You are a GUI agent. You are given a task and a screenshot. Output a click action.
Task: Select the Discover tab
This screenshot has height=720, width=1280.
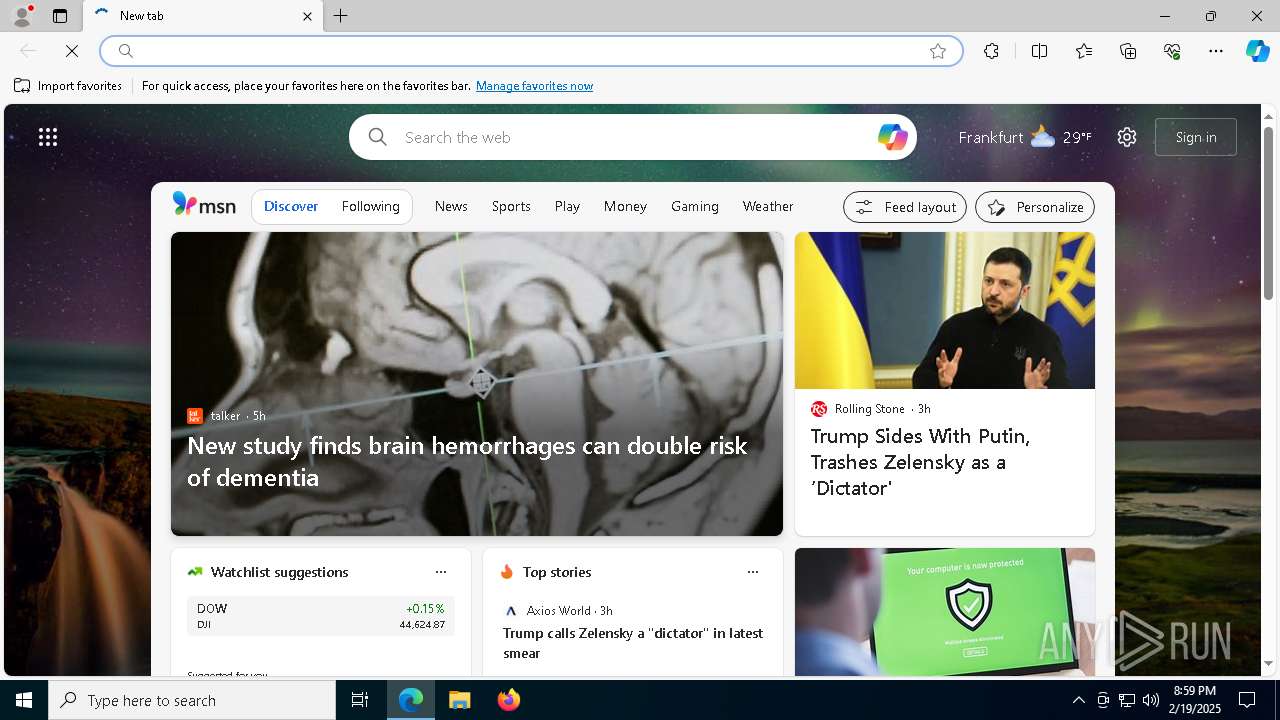click(291, 206)
